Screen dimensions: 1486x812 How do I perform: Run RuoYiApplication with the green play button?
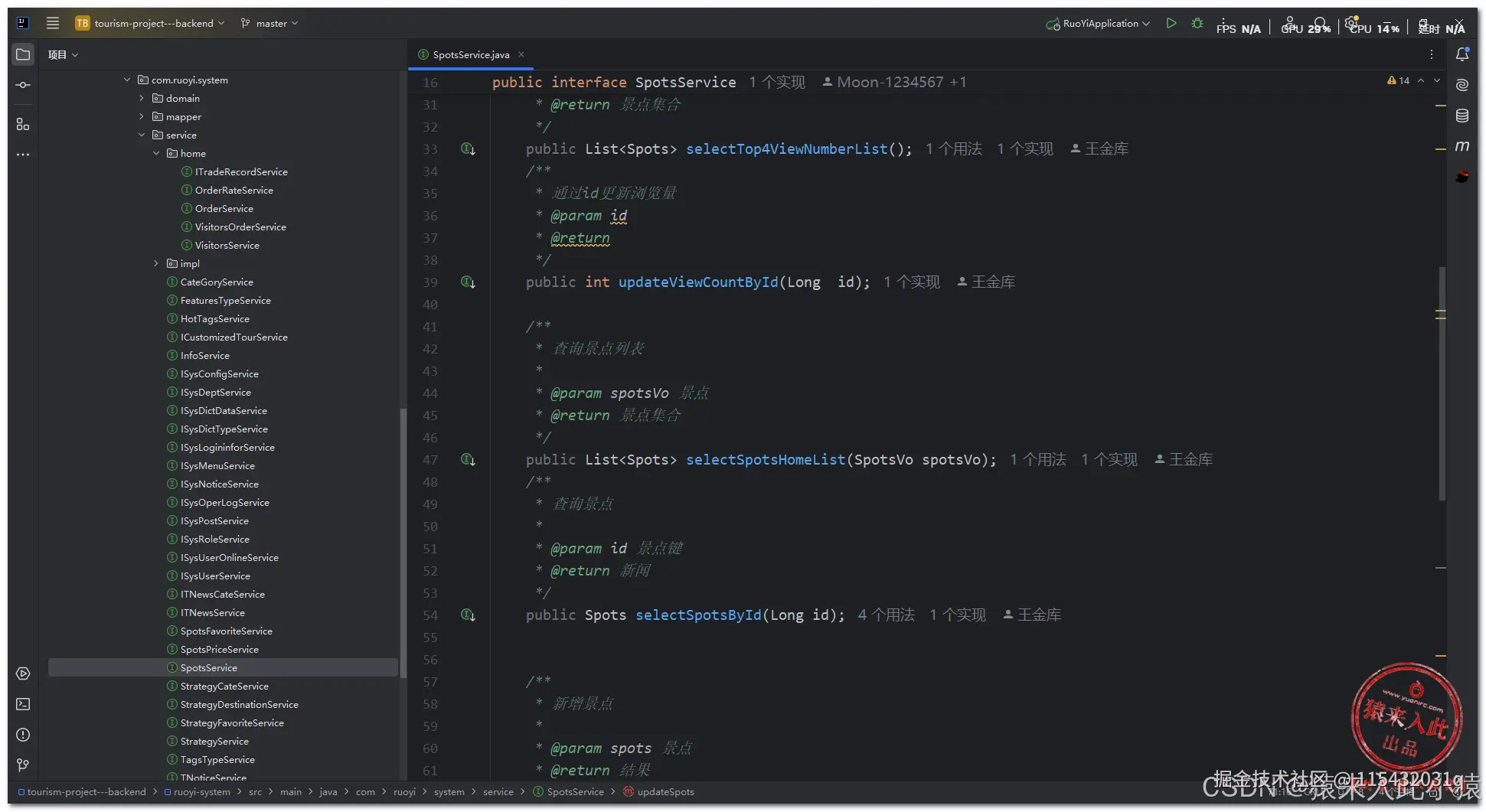click(x=1171, y=23)
